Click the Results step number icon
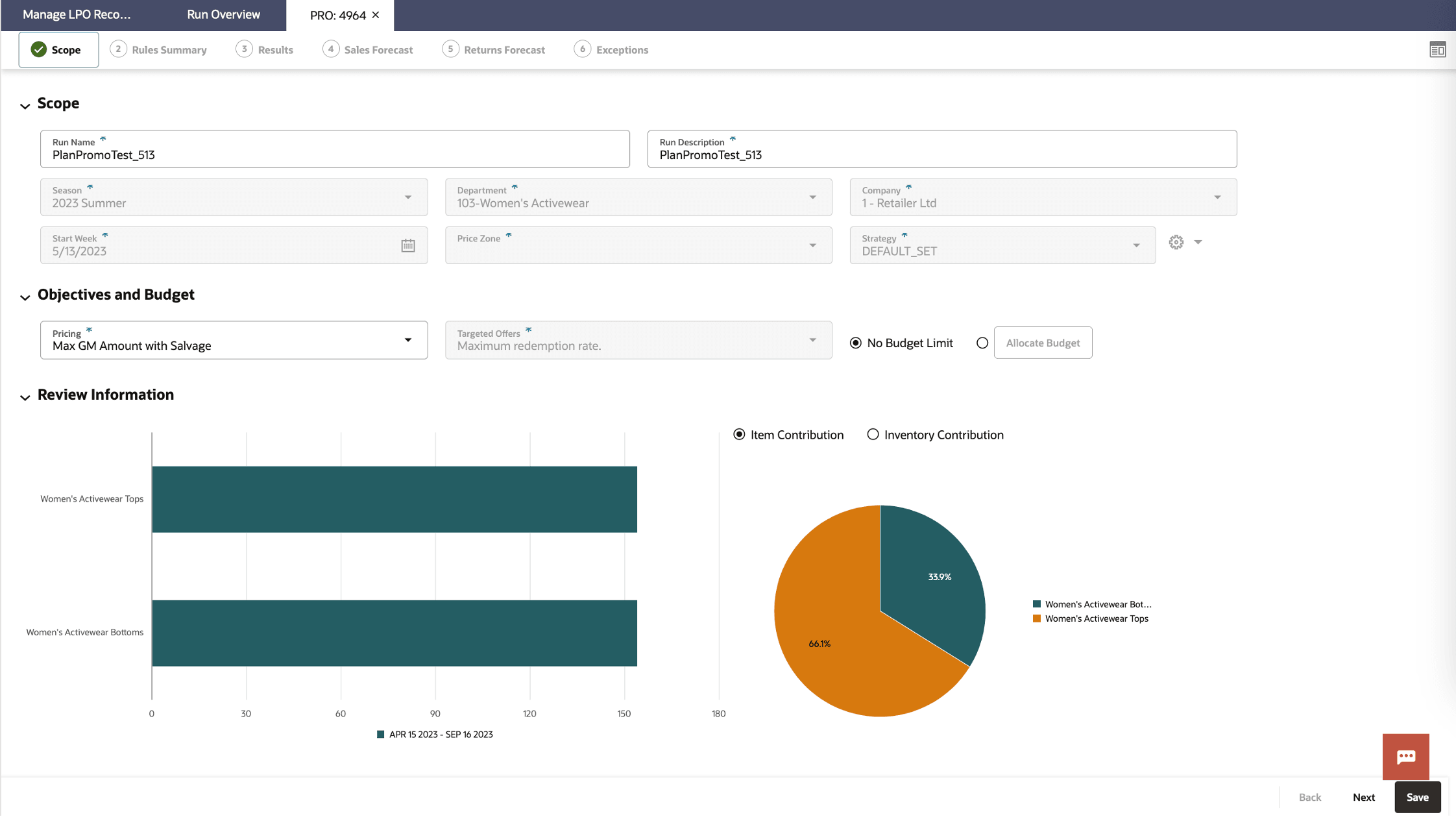 tap(244, 49)
